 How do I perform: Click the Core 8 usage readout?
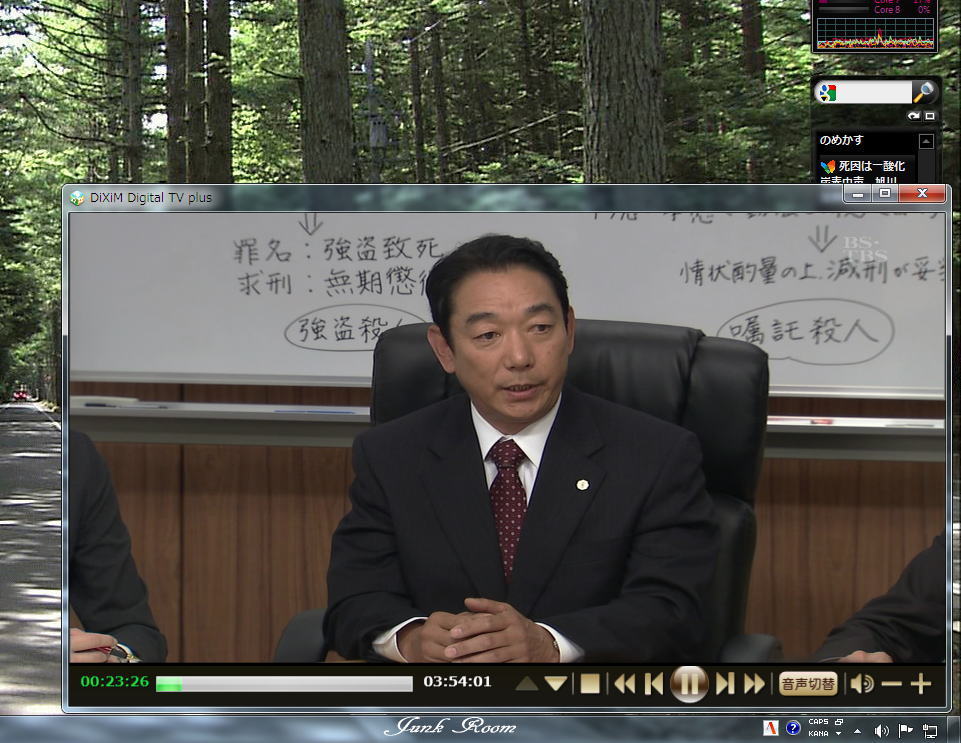(902, 9)
